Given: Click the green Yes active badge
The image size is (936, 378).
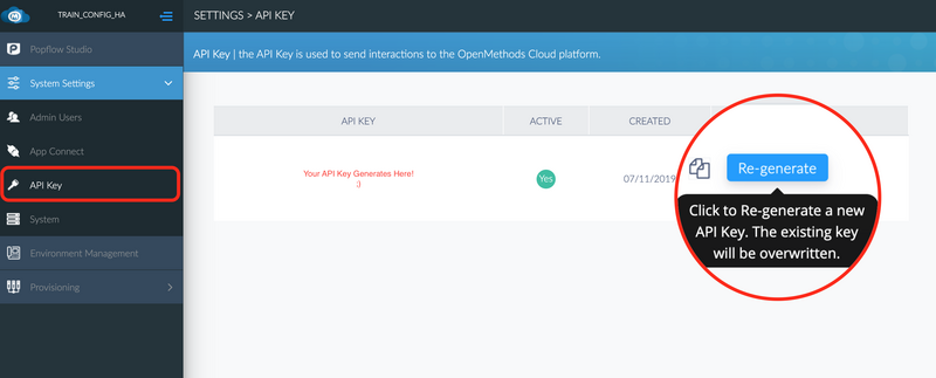Looking at the screenshot, I should pyautogui.click(x=546, y=179).
